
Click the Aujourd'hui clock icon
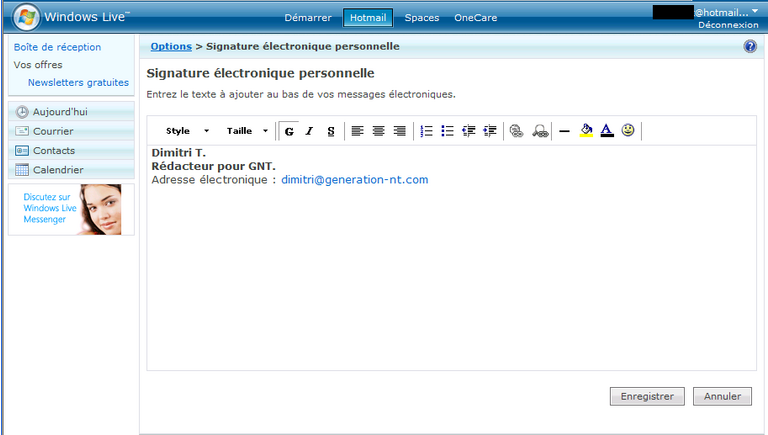click(x=22, y=112)
